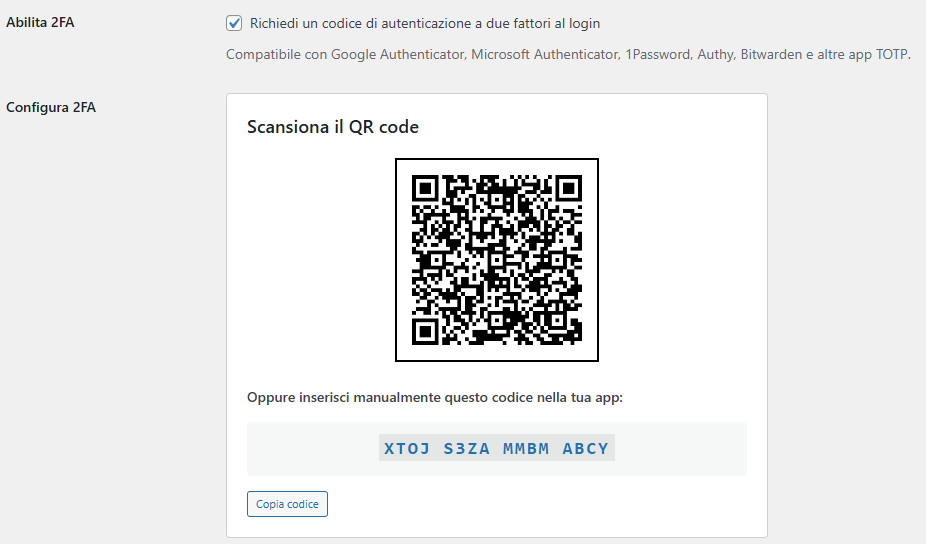926x544 pixels.
Task: Click the 'Scansiona il QR code' heading
Action: pyautogui.click(x=333, y=127)
